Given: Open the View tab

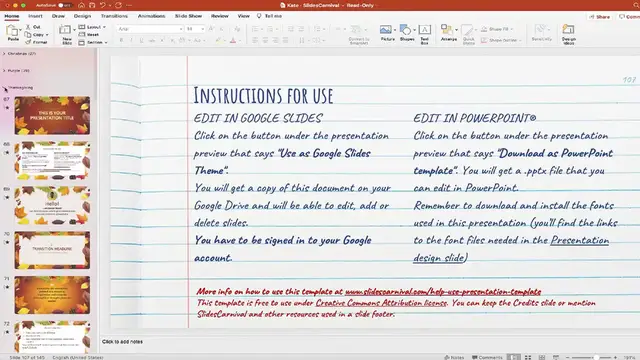Looking at the screenshot, I should point(243,16).
